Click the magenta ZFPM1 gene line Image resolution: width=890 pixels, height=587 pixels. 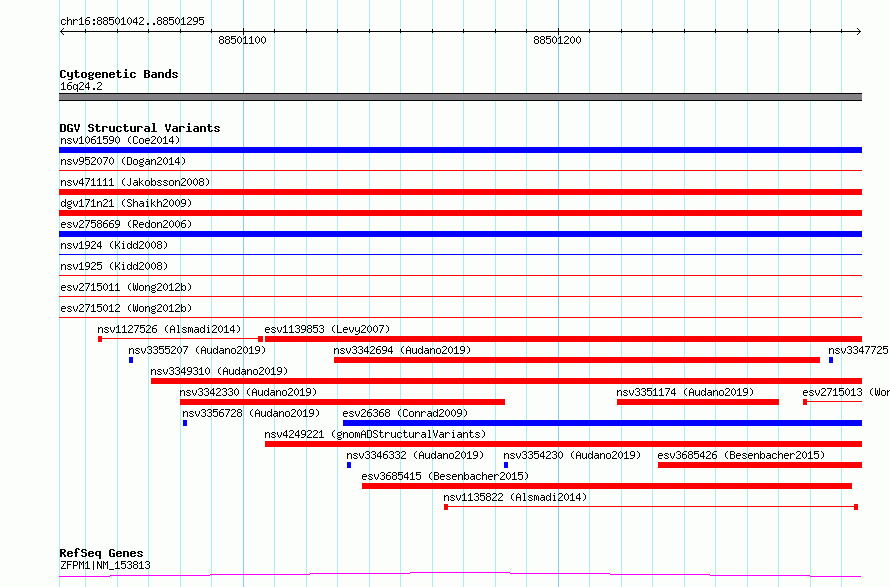point(460,575)
